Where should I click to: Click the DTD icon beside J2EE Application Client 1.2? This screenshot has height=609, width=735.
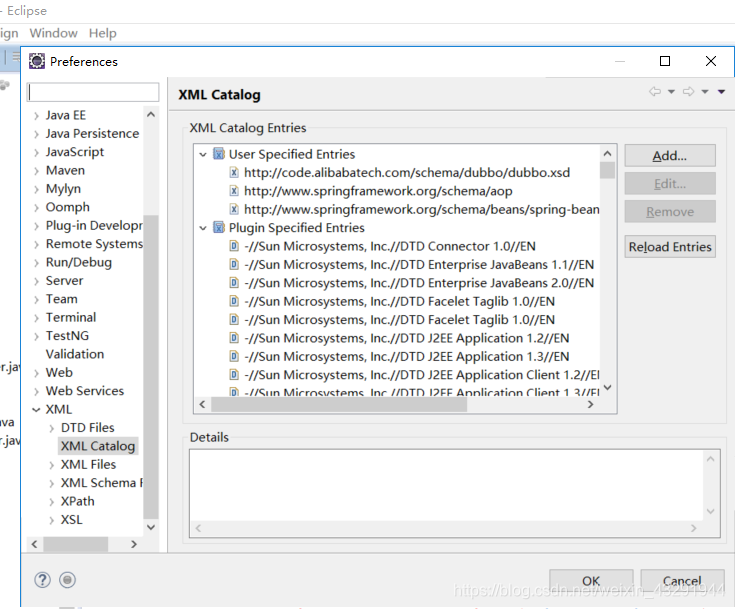point(234,375)
